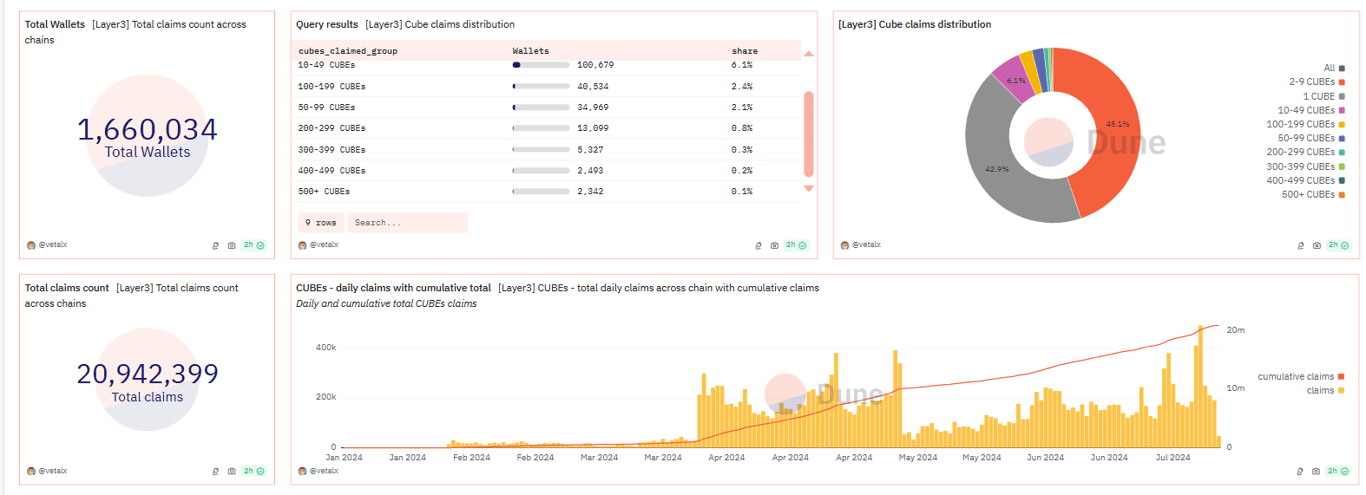Image resolution: width=1366 pixels, height=495 pixels.
Task: Click the camera icon under Query results table
Action: tap(774, 245)
